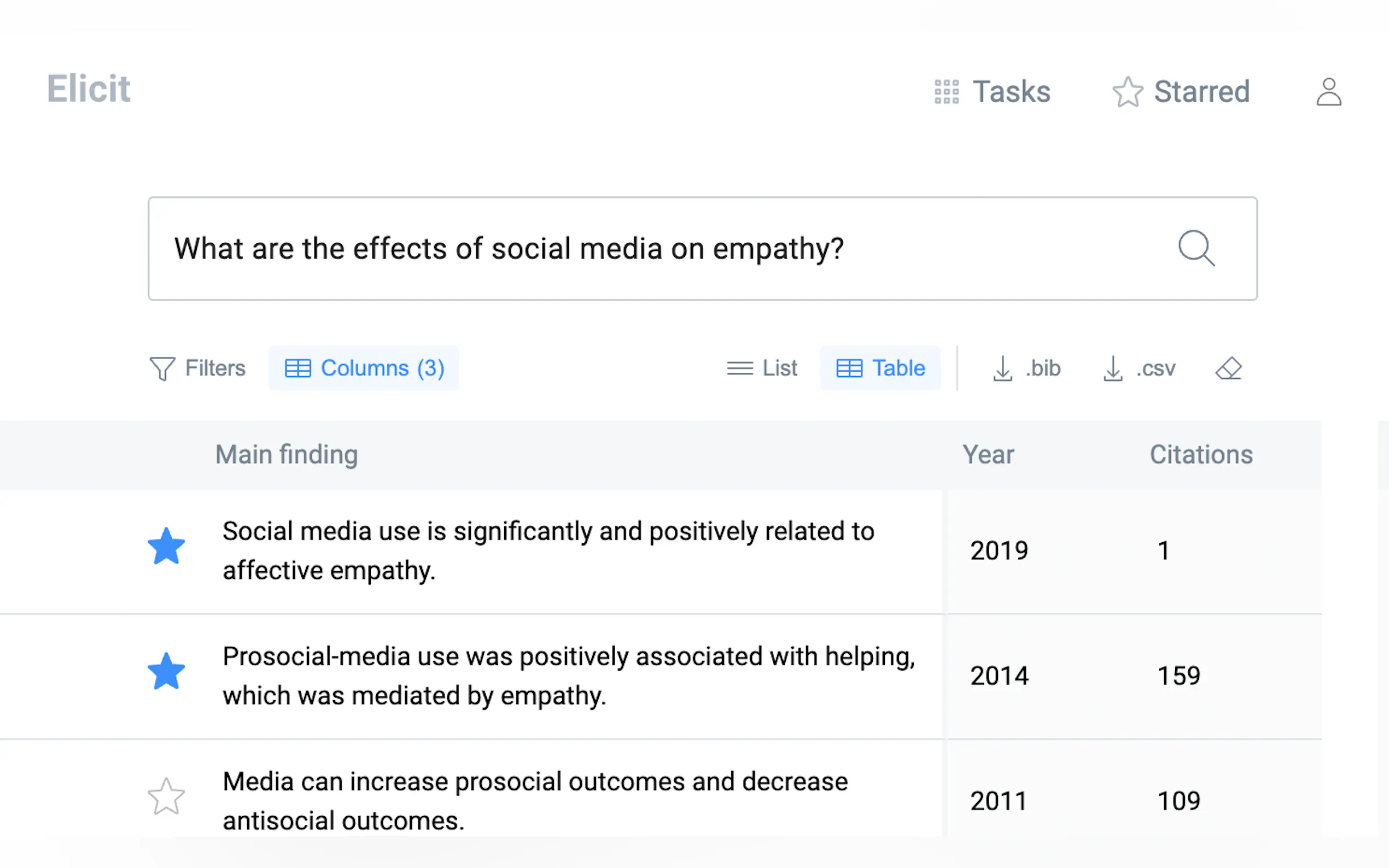The image size is (1389, 868).
Task: Open the Filters options
Action: click(197, 368)
